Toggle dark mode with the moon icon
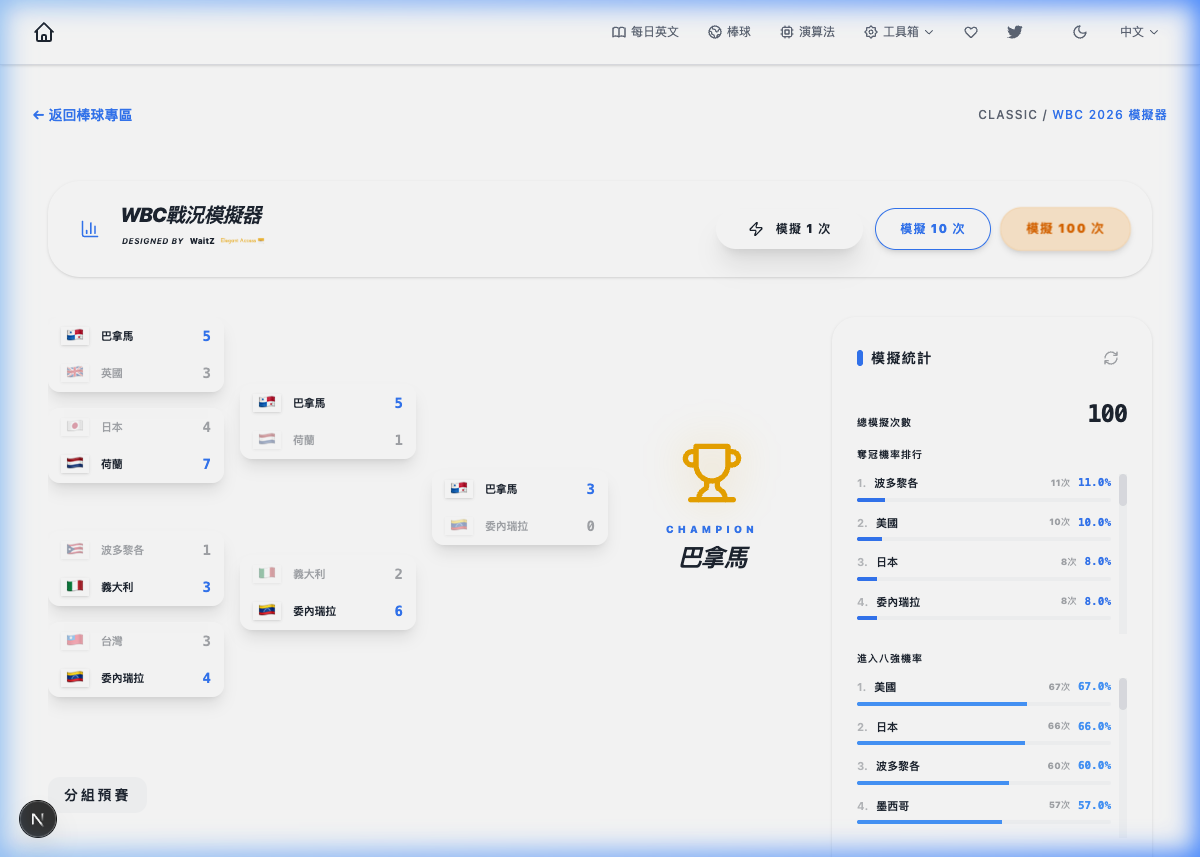 click(x=1079, y=32)
